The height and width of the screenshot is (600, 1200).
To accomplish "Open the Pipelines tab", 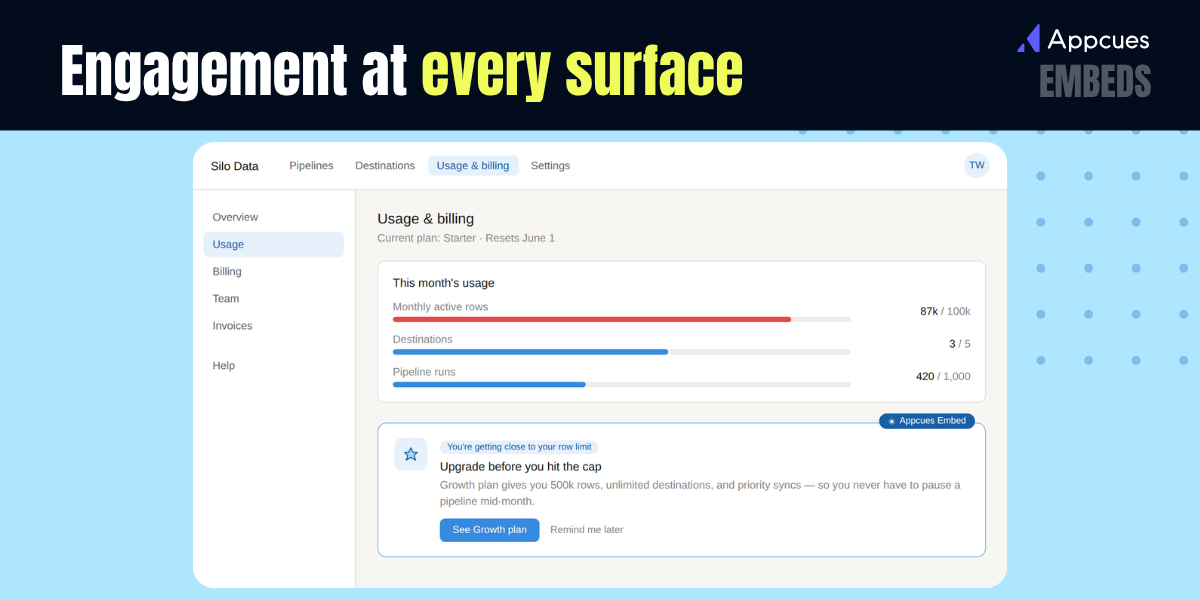I will click(311, 166).
